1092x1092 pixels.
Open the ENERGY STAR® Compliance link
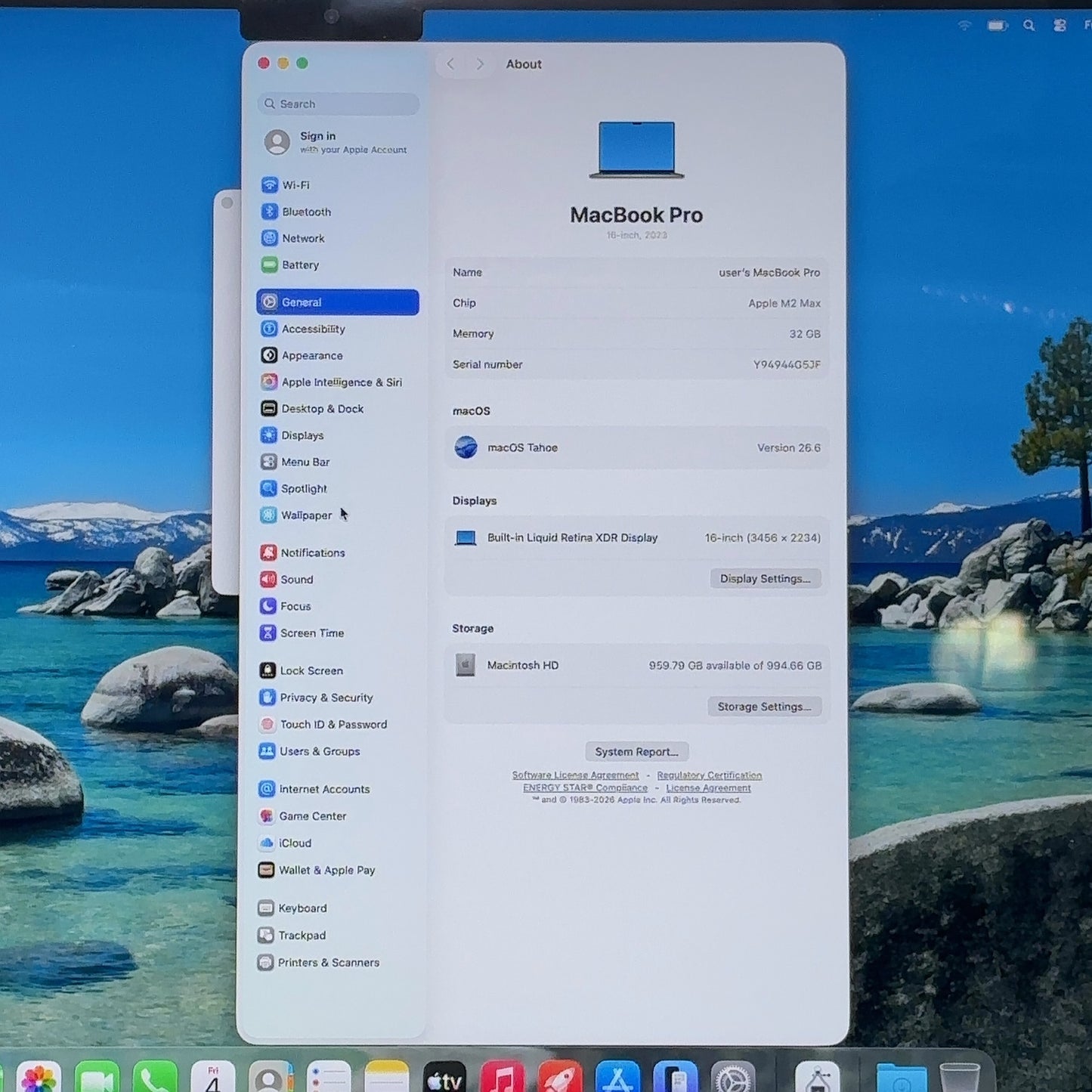click(x=585, y=787)
